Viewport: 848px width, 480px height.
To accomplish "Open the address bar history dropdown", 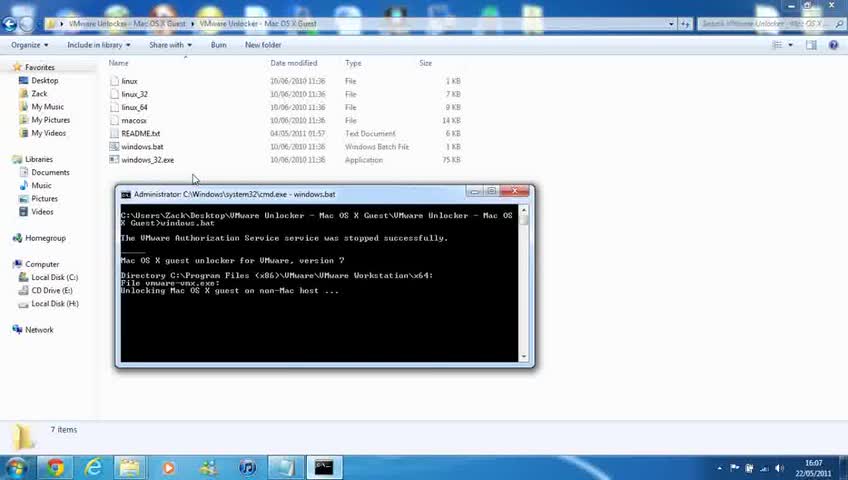I will 671,24.
